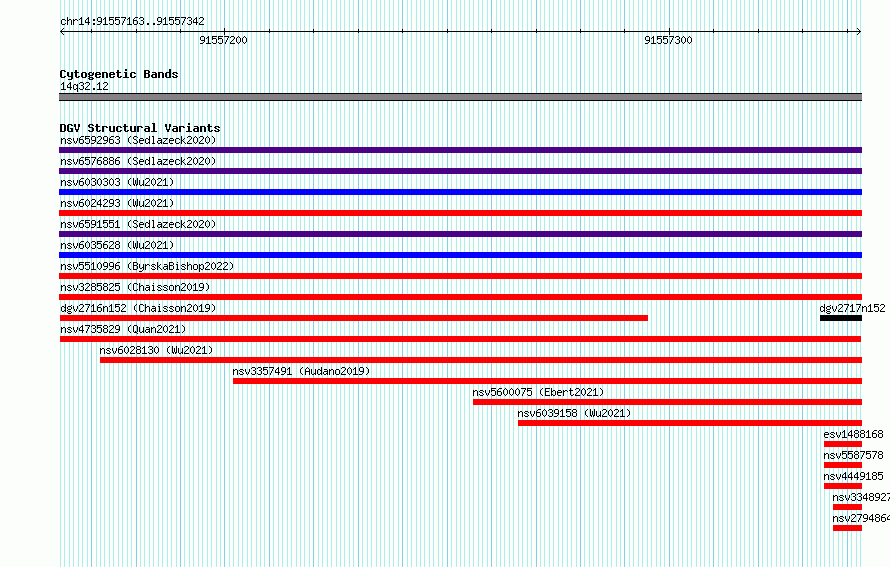Select the nsv6576886 (Sedlazeck2020) variant label

click(138, 161)
